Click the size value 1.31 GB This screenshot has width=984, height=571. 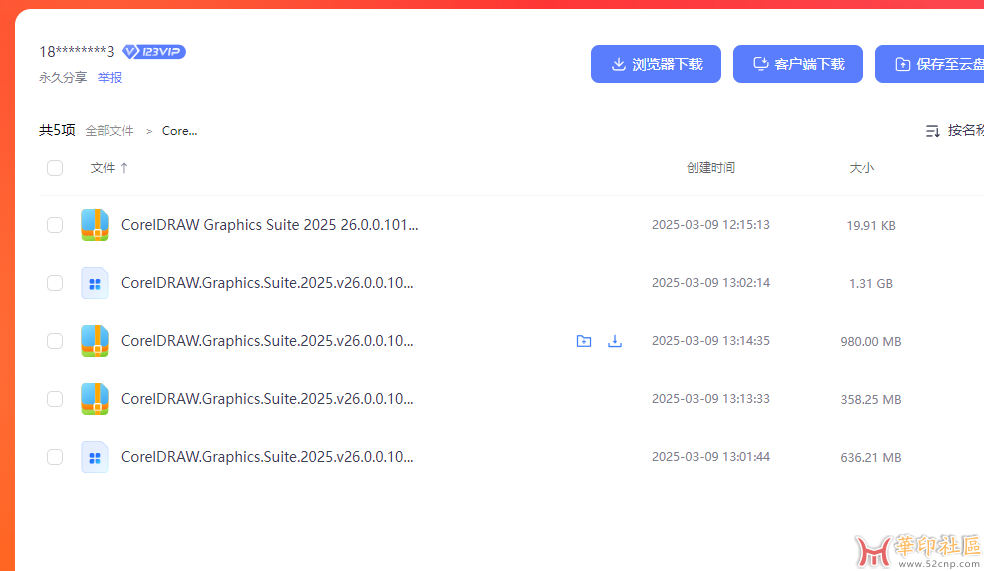[870, 283]
